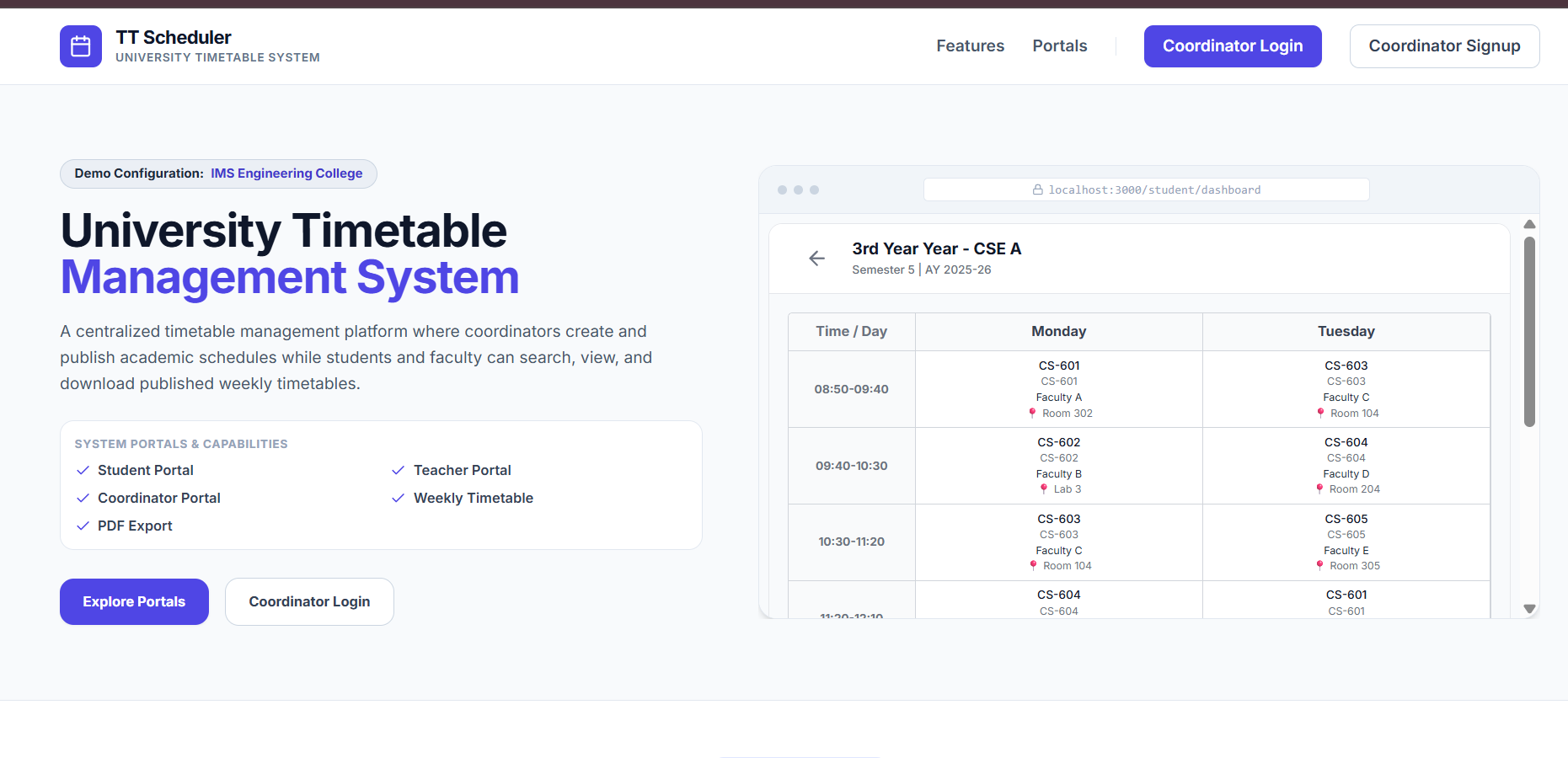Click Faculty E in the Tuesday column
Viewport: 1568px width, 758px height.
(x=1346, y=551)
